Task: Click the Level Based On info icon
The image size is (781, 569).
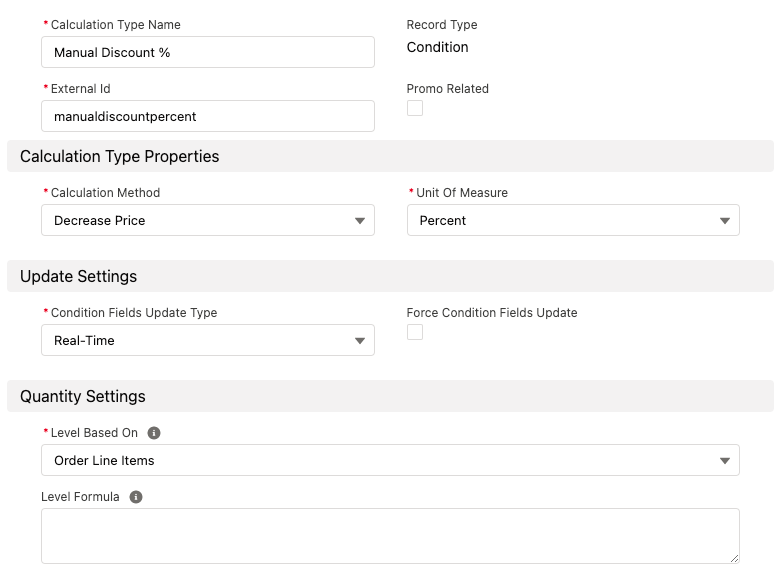Action: click(154, 433)
